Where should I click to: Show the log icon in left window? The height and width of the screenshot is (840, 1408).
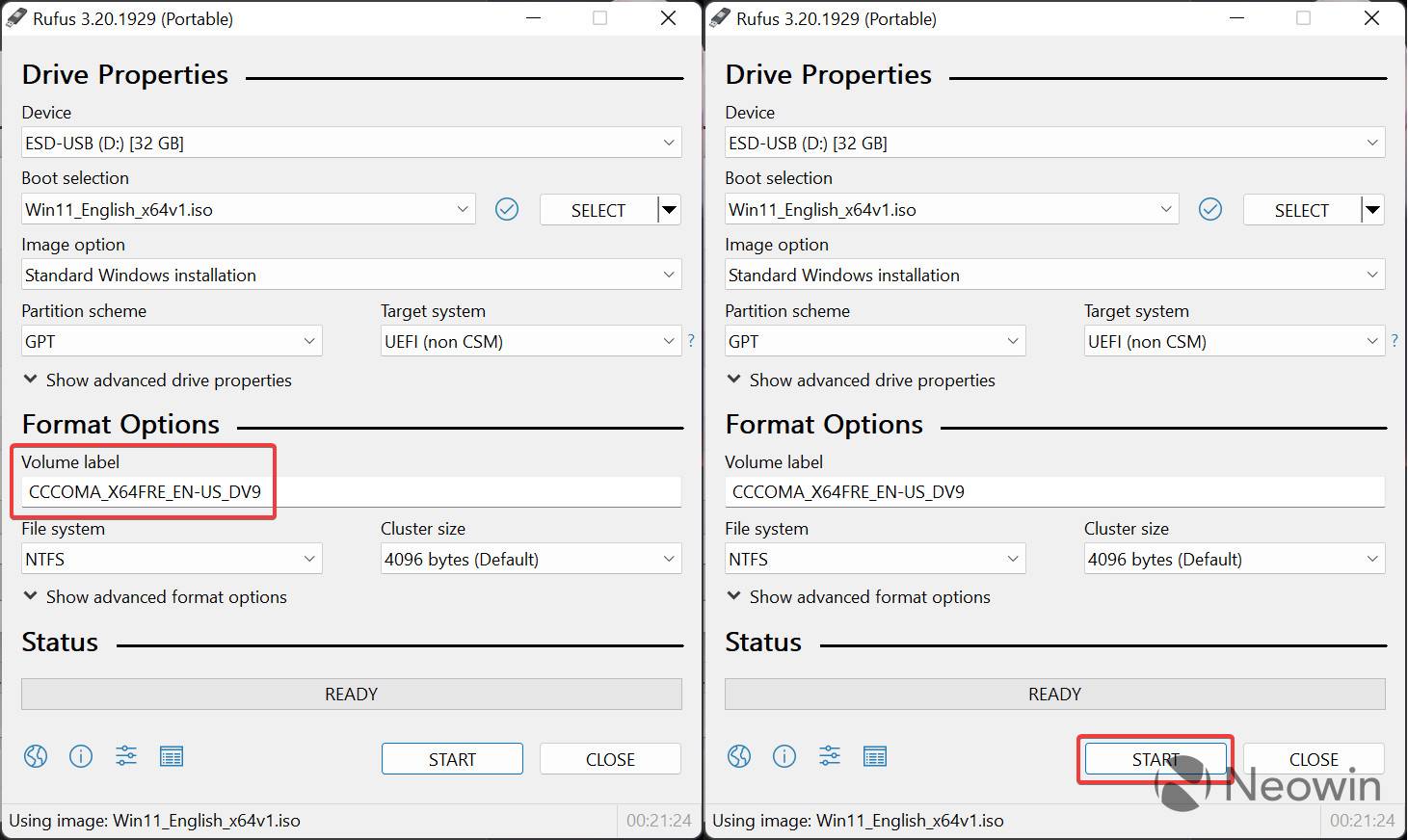coord(172,757)
